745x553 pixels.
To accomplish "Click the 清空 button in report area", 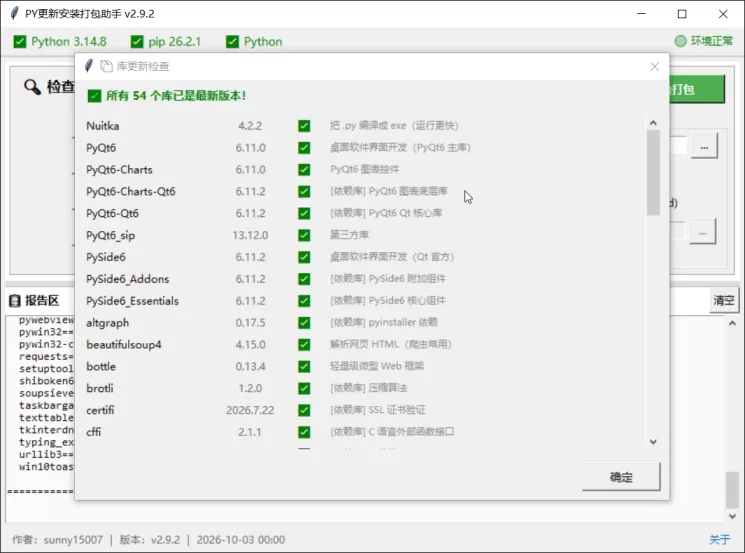I will coord(724,300).
